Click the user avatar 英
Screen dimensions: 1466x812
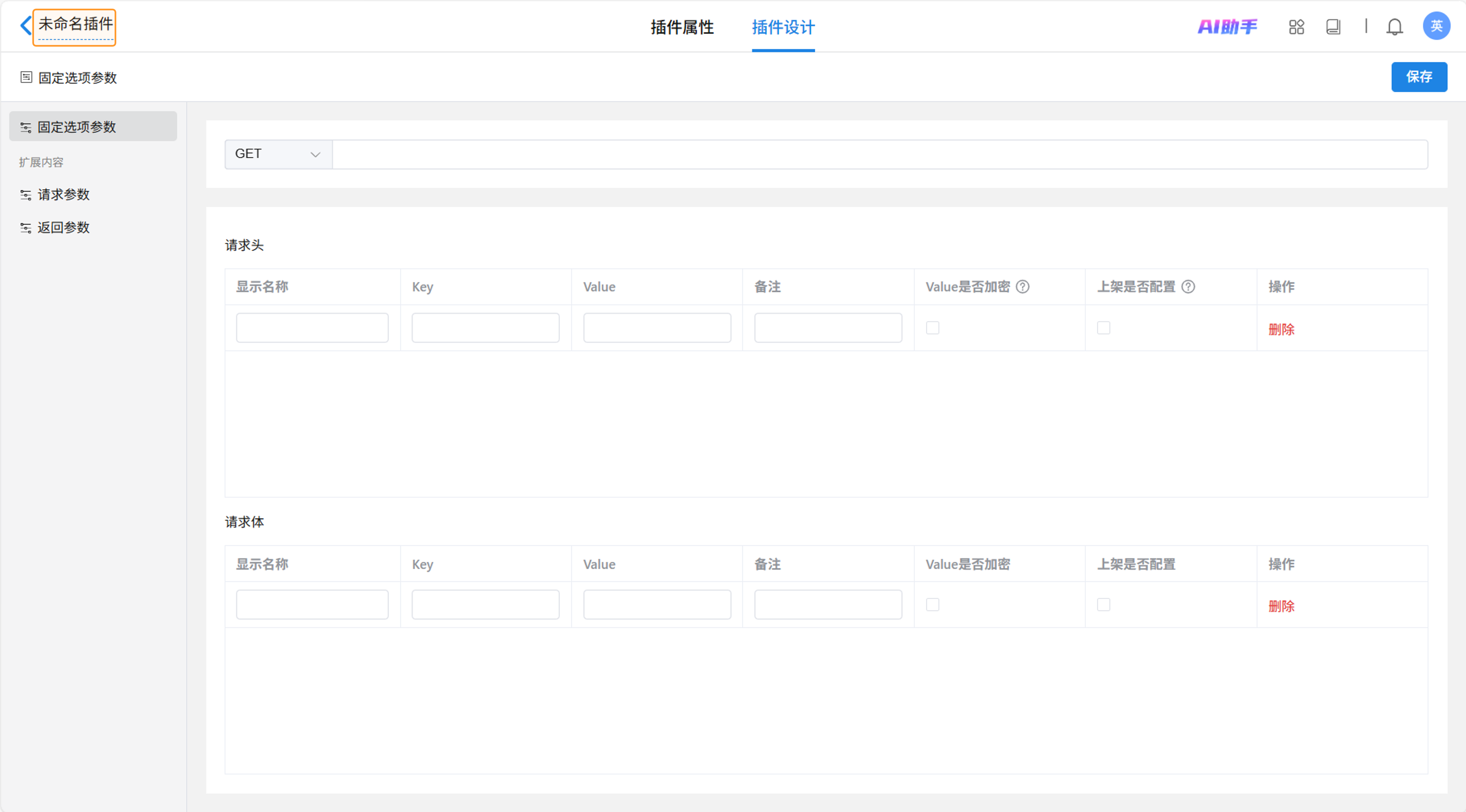[x=1436, y=26]
